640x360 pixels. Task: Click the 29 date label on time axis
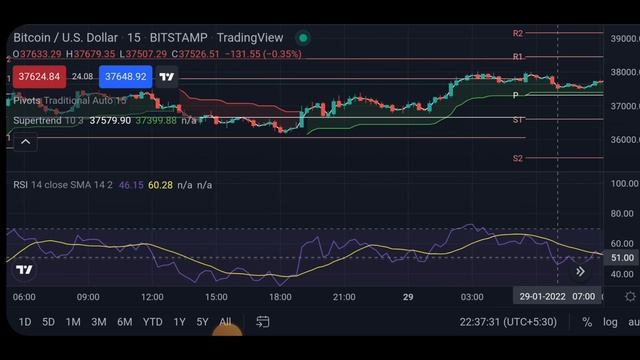coord(408,297)
